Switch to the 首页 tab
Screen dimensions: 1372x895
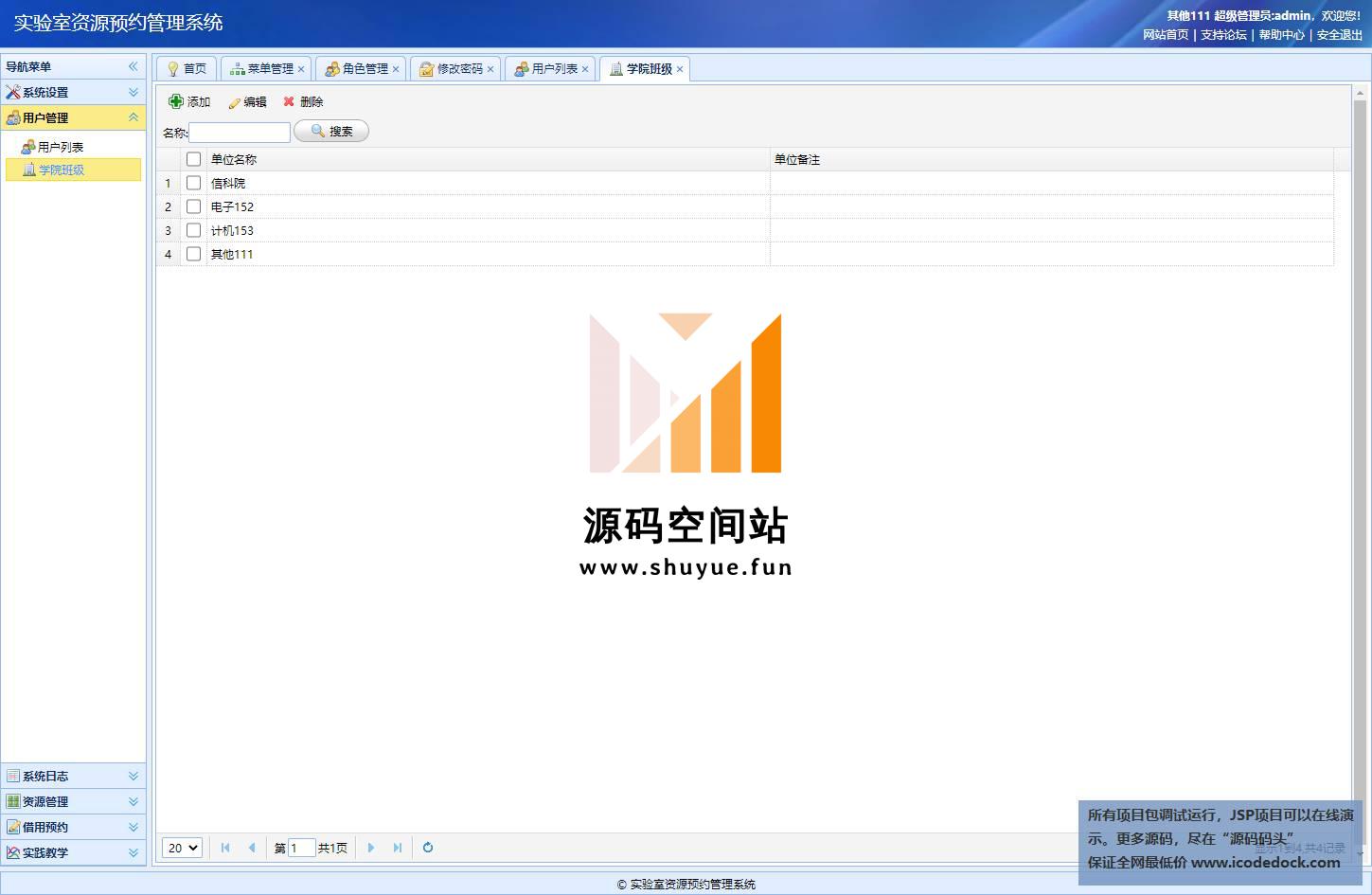187,69
